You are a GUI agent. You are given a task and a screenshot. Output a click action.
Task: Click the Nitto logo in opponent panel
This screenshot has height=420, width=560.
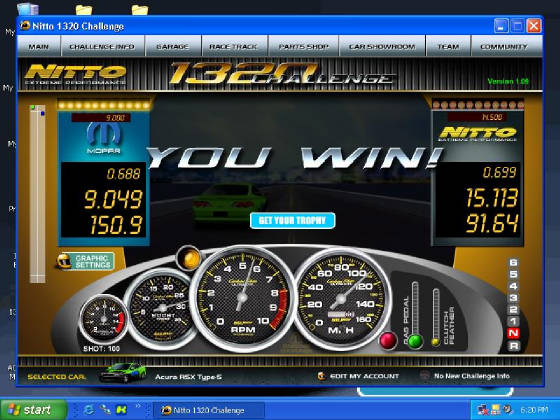tap(478, 134)
